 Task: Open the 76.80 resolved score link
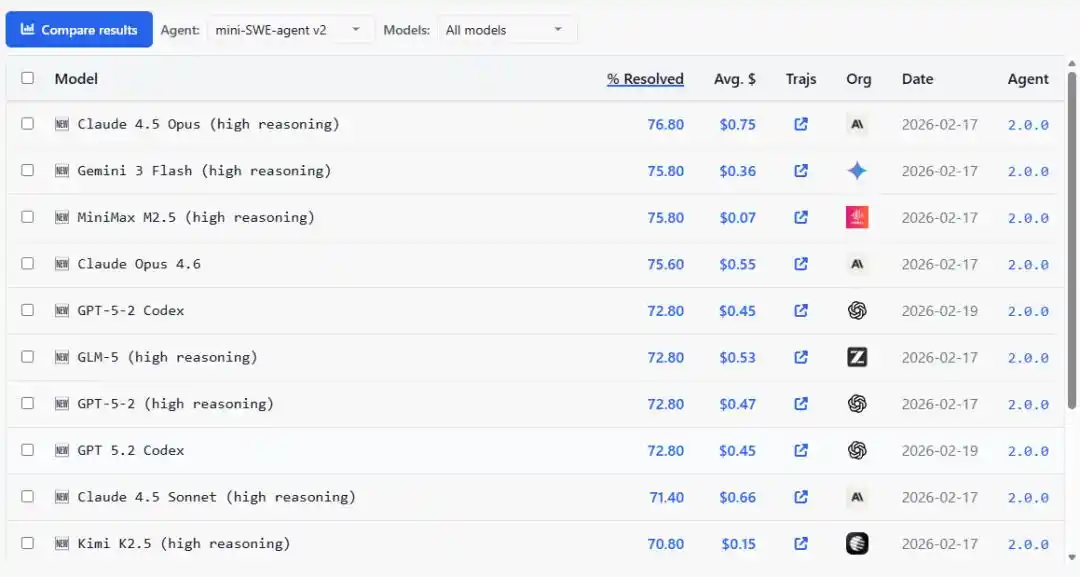(x=665, y=125)
